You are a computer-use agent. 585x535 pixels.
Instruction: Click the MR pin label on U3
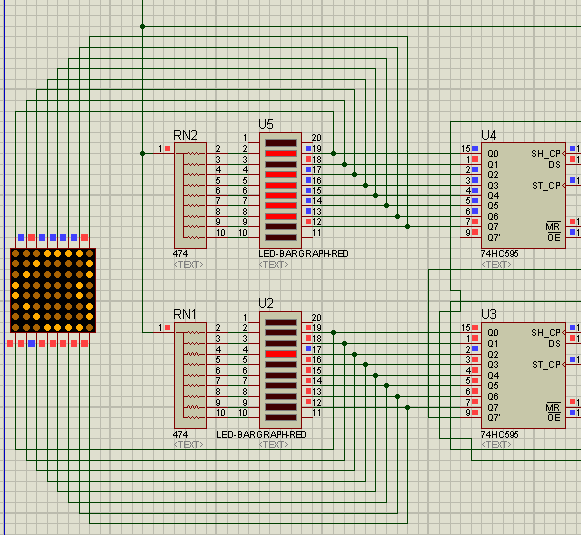553,407
